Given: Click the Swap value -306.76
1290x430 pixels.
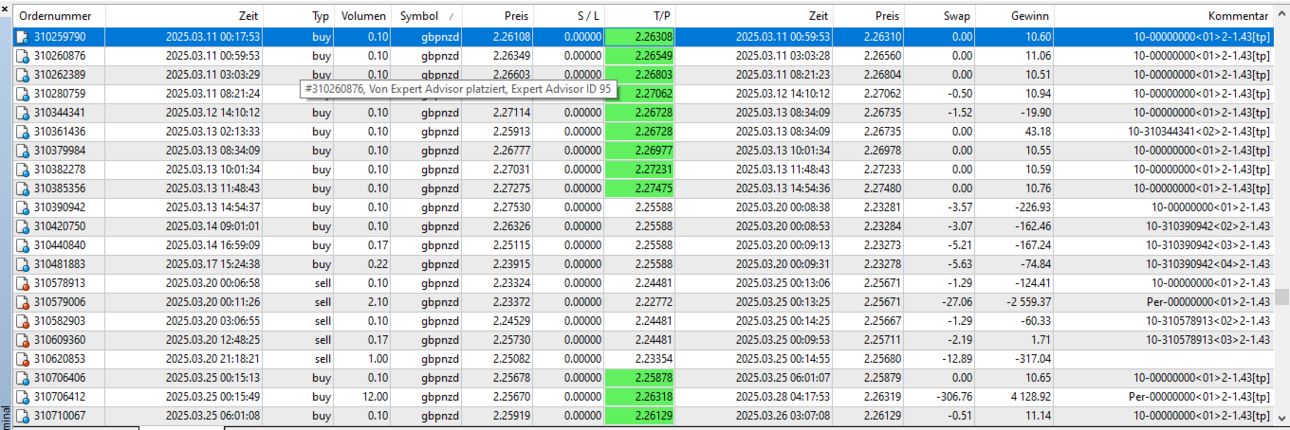Looking at the screenshot, I should [x=954, y=398].
